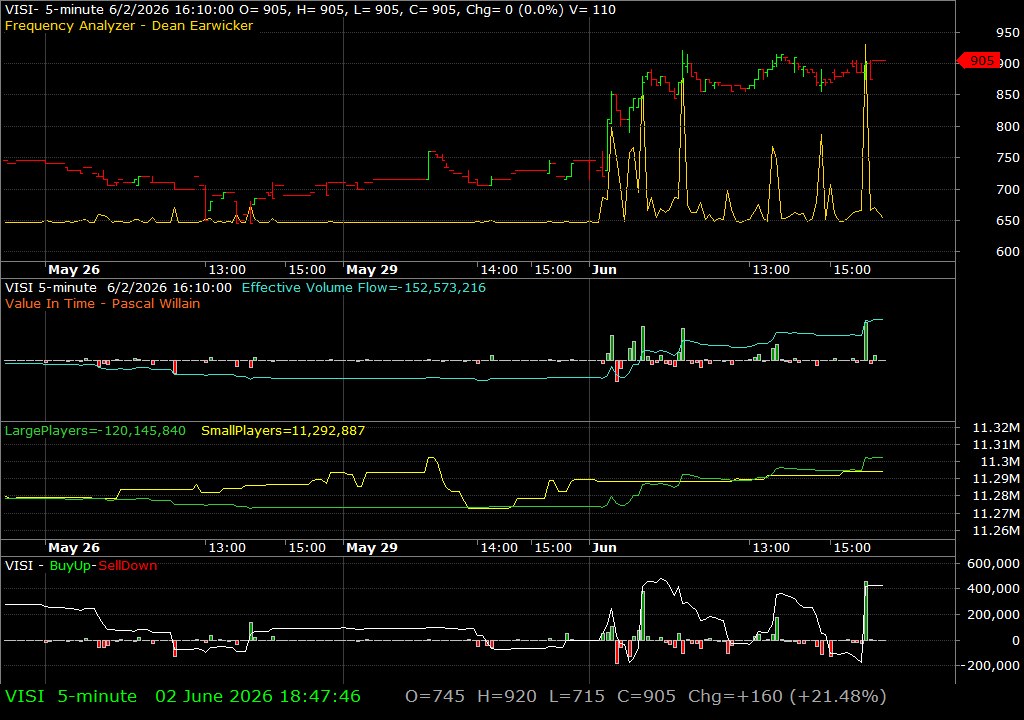Select the 'Frequency Analyzer - Dean Earwicker' label

pyautogui.click(x=129, y=26)
